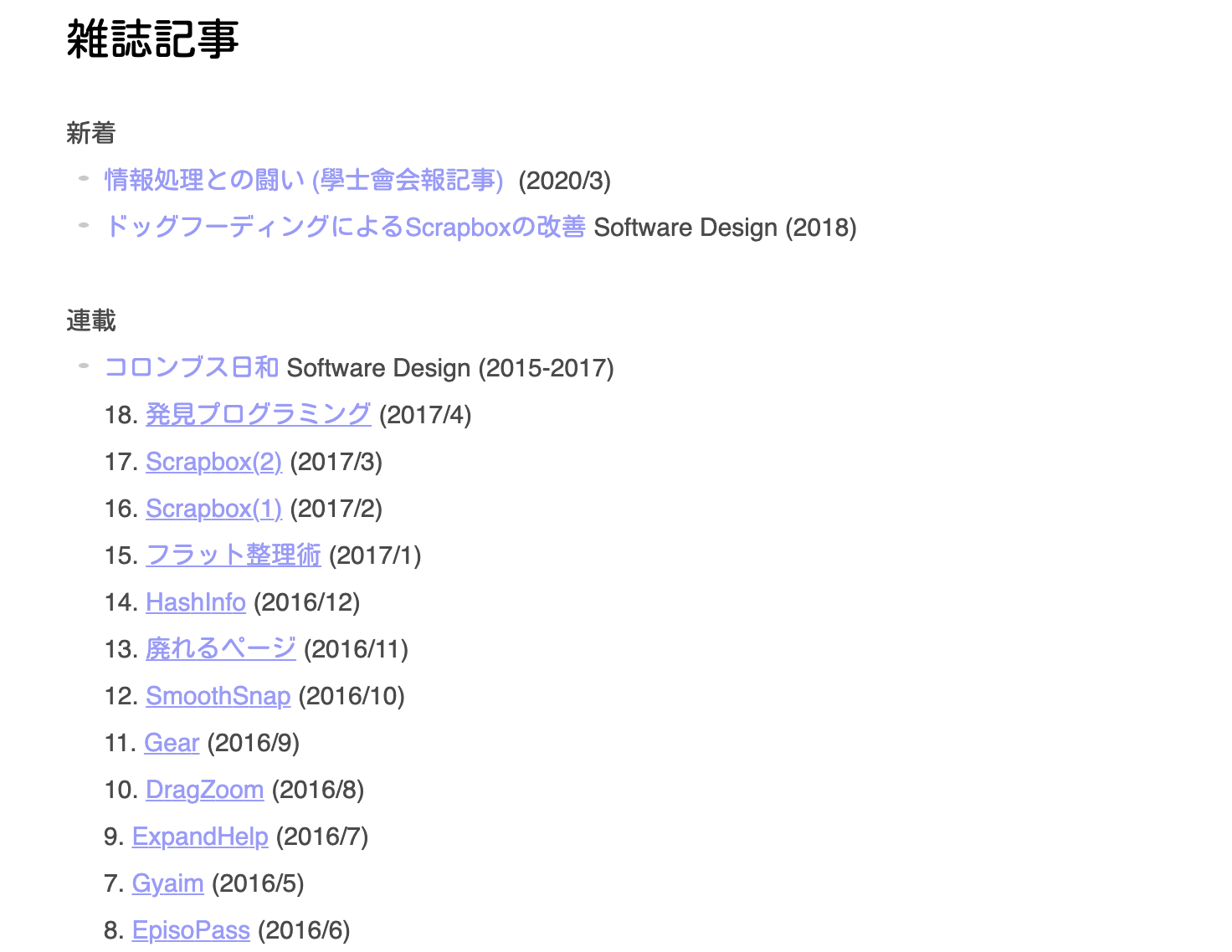The image size is (1232, 952).
Task: Click the (2016/11) date text
Action: point(357,649)
